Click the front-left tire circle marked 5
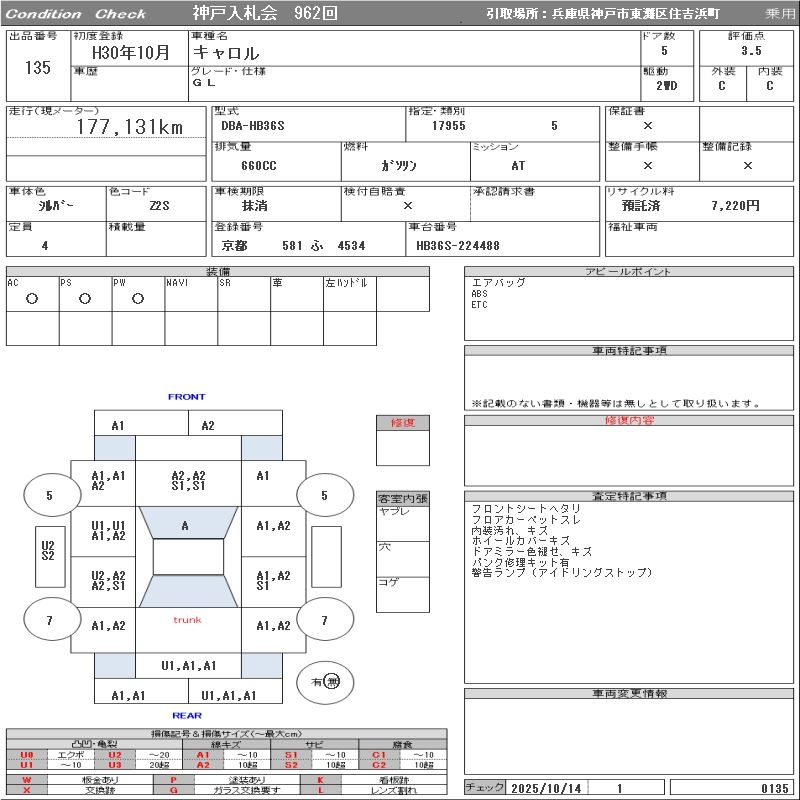Image resolution: width=800 pixels, height=800 pixels. point(49,495)
